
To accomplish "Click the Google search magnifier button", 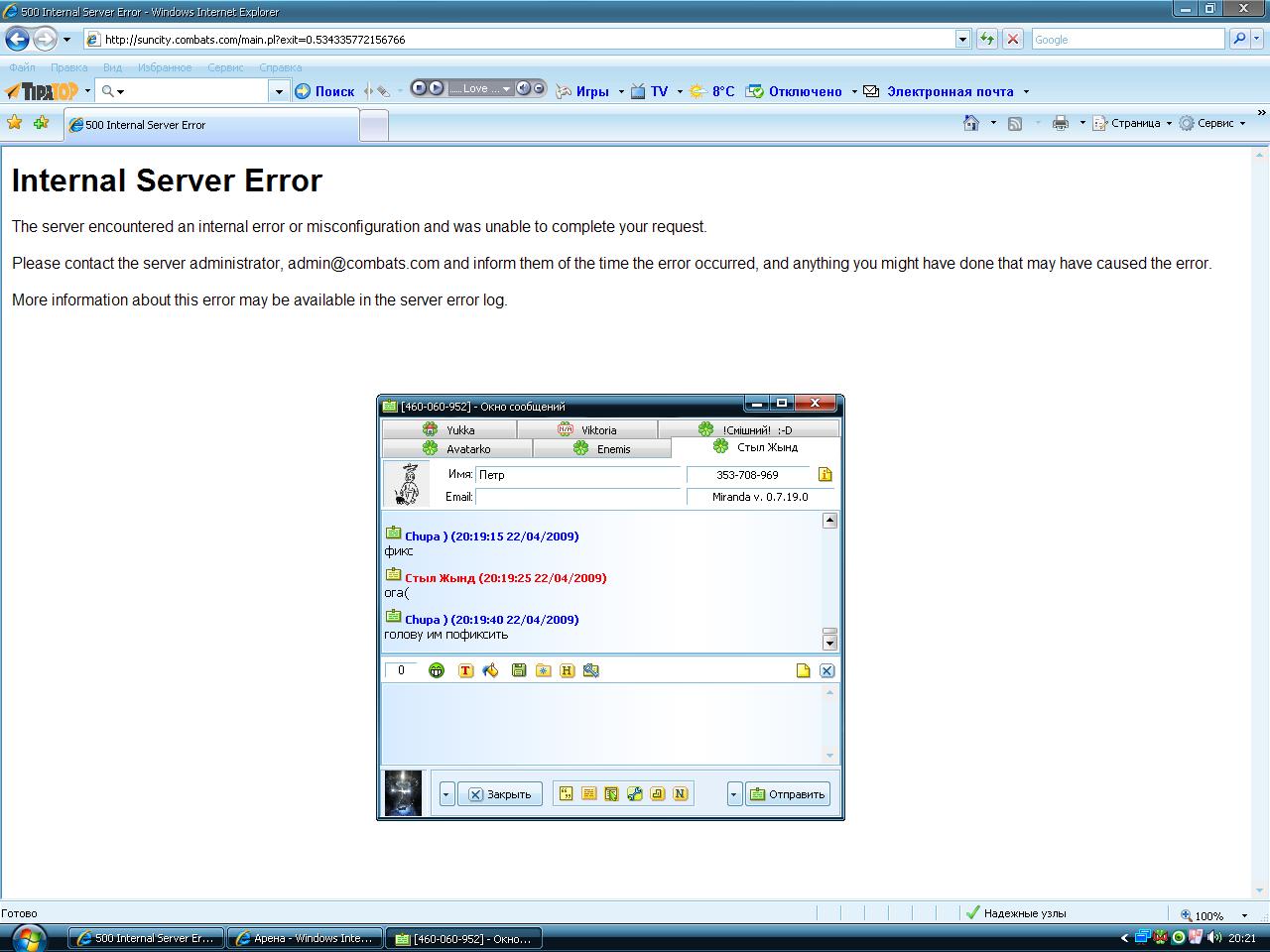I will click(x=1239, y=40).
